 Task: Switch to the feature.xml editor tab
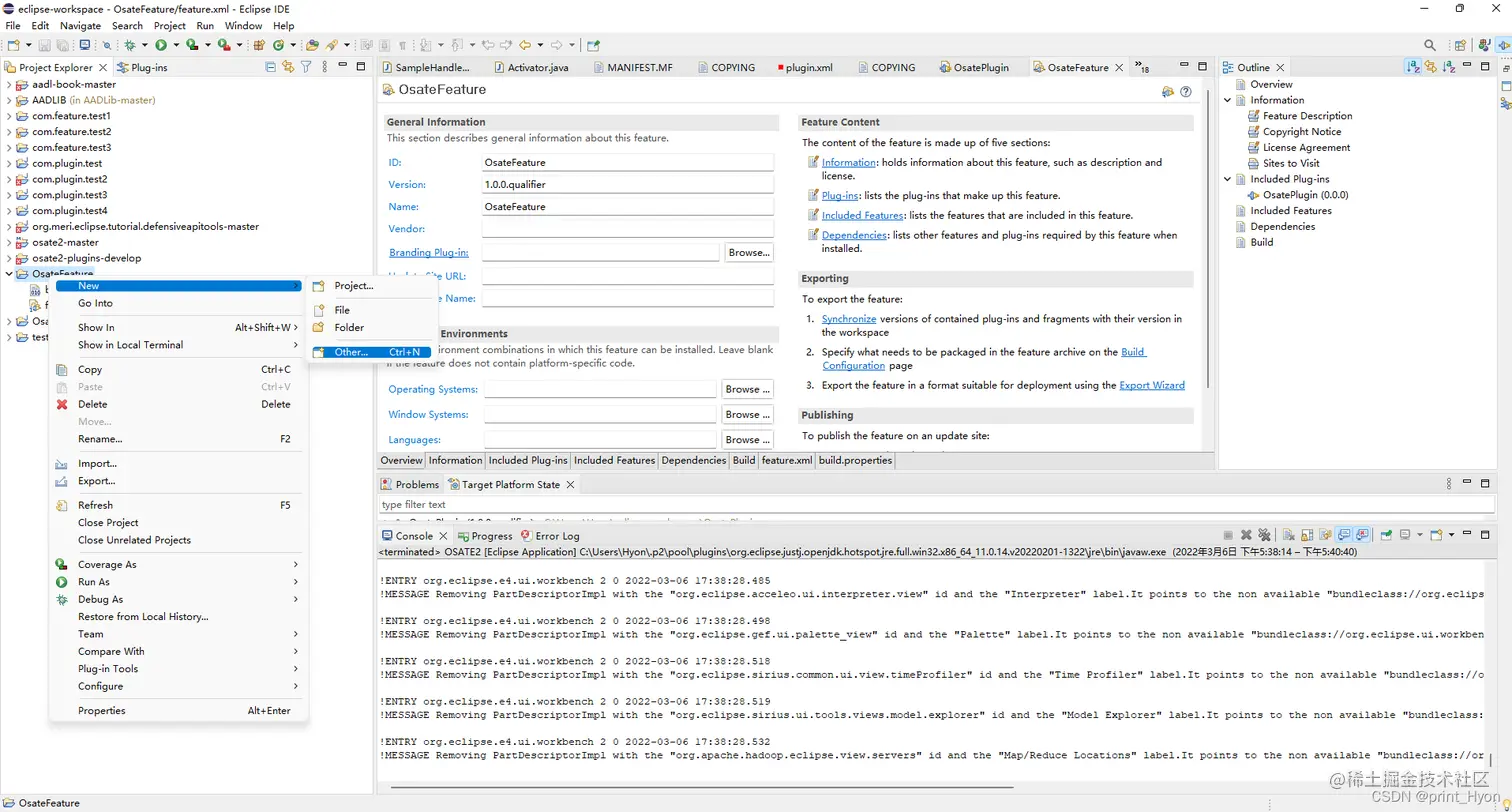[x=786, y=460]
